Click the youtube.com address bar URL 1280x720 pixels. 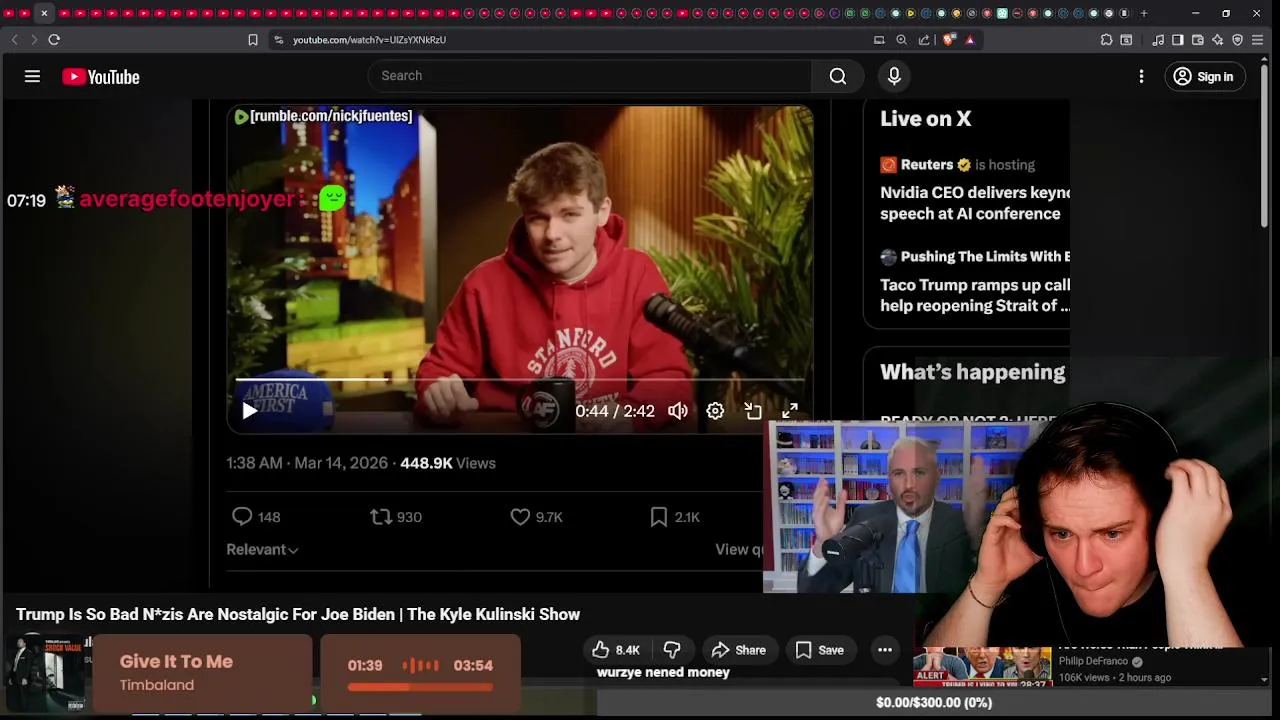(x=369, y=40)
